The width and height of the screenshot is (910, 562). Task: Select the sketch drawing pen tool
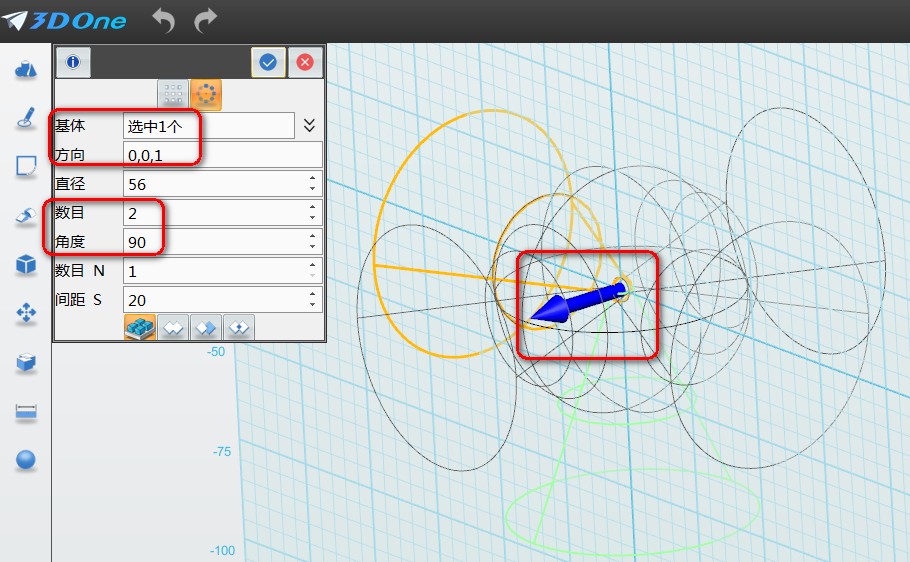click(x=26, y=118)
